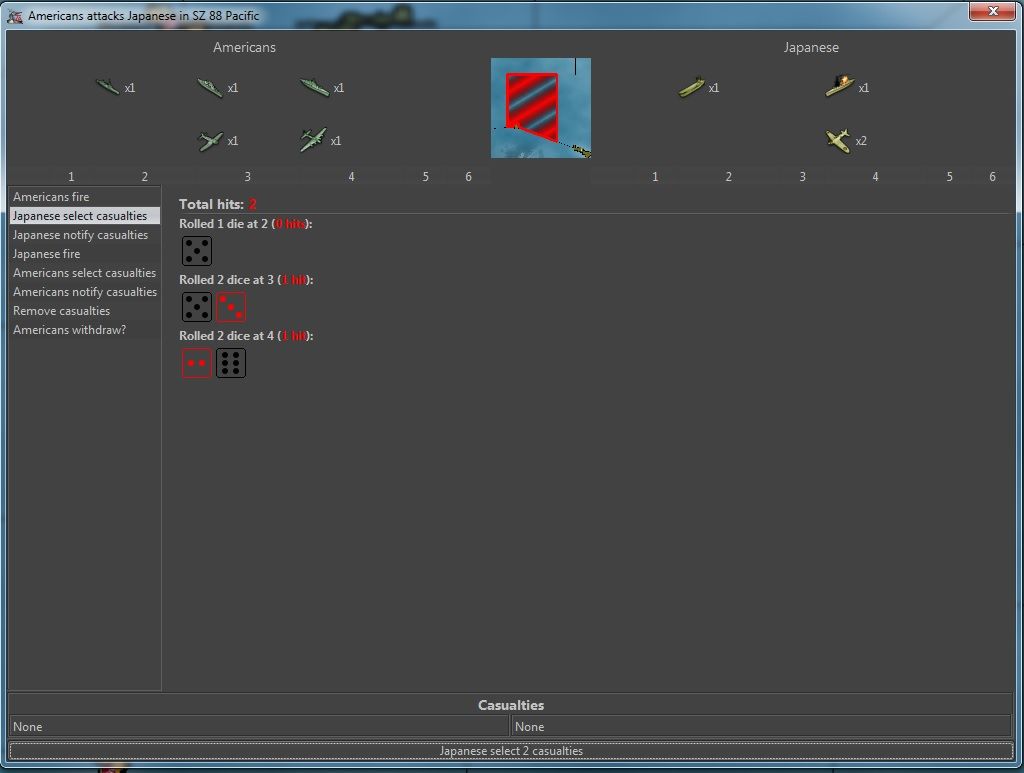Click the American destroyer unit icon
1024x773 pixels.
[107, 87]
